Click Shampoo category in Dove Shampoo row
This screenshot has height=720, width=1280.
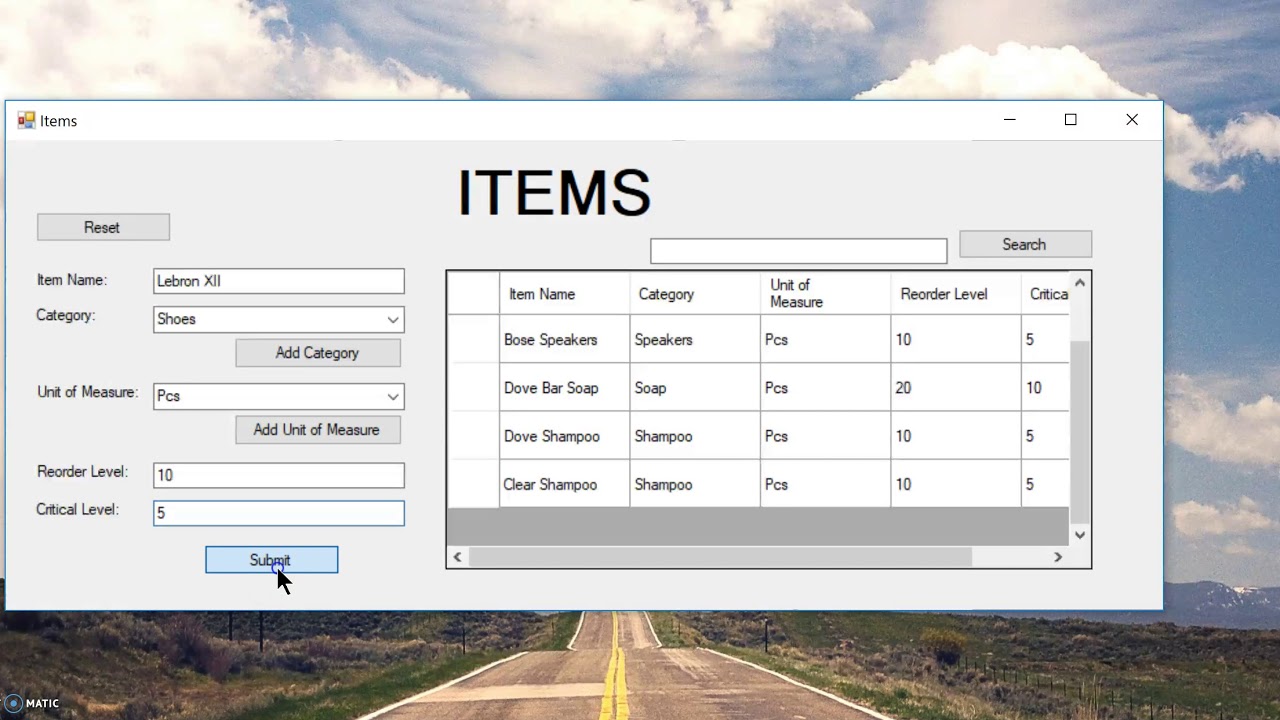pyautogui.click(x=695, y=436)
